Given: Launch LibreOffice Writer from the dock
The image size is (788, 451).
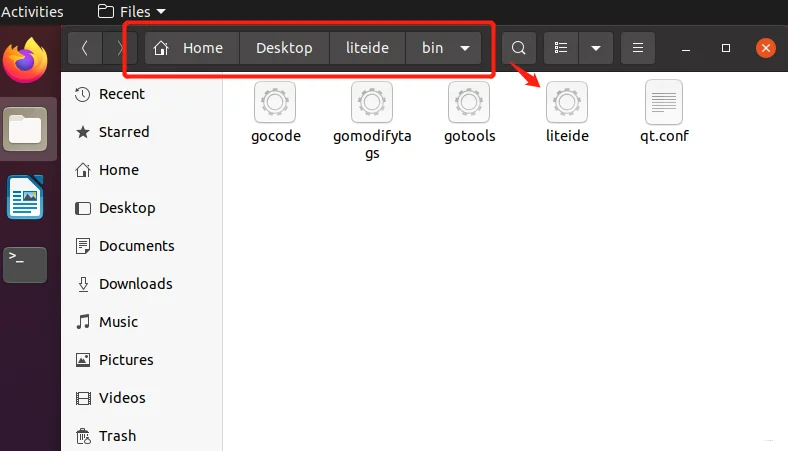Looking at the screenshot, I should point(25,197).
